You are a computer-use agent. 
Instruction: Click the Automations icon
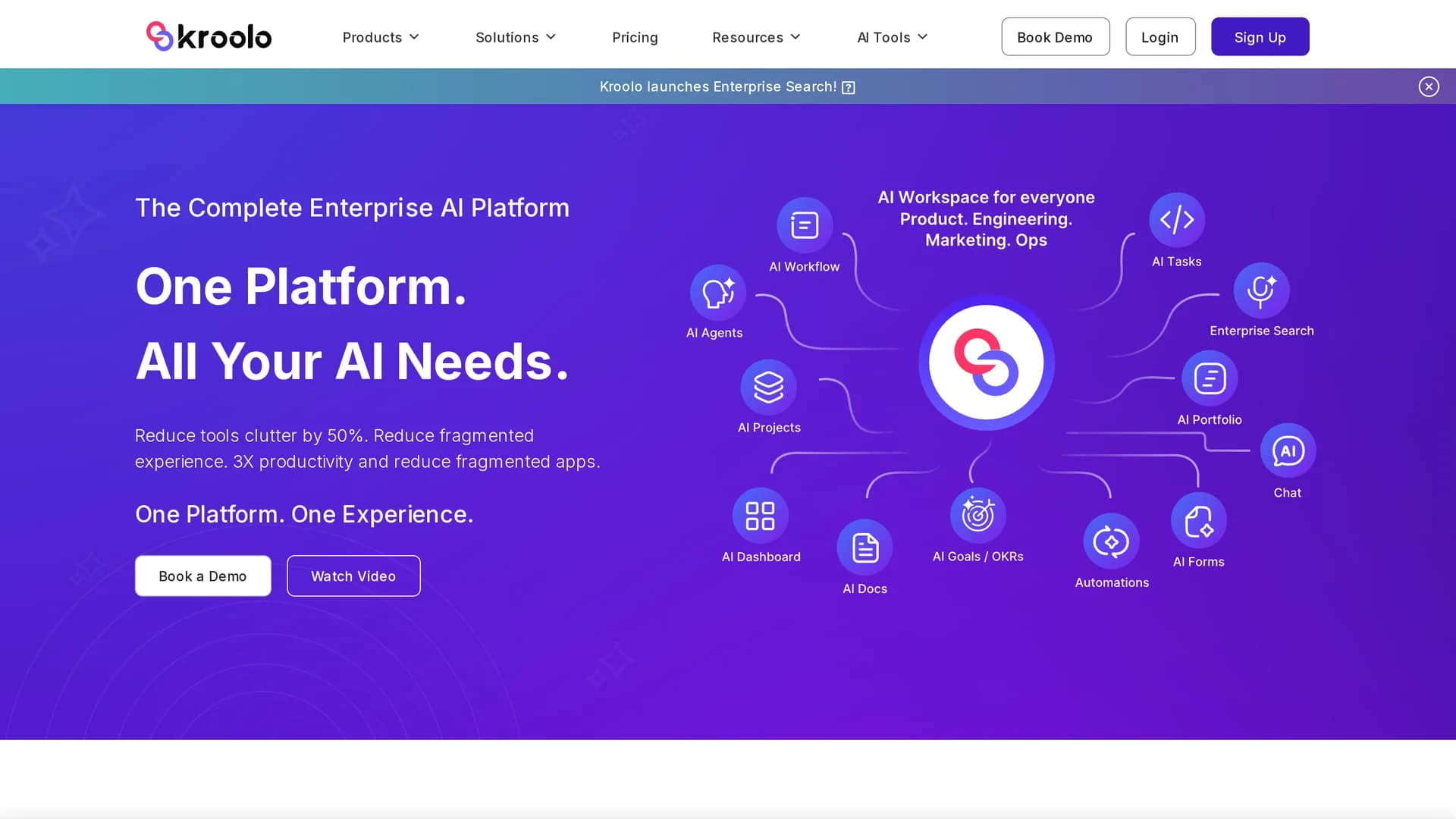coord(1111,541)
